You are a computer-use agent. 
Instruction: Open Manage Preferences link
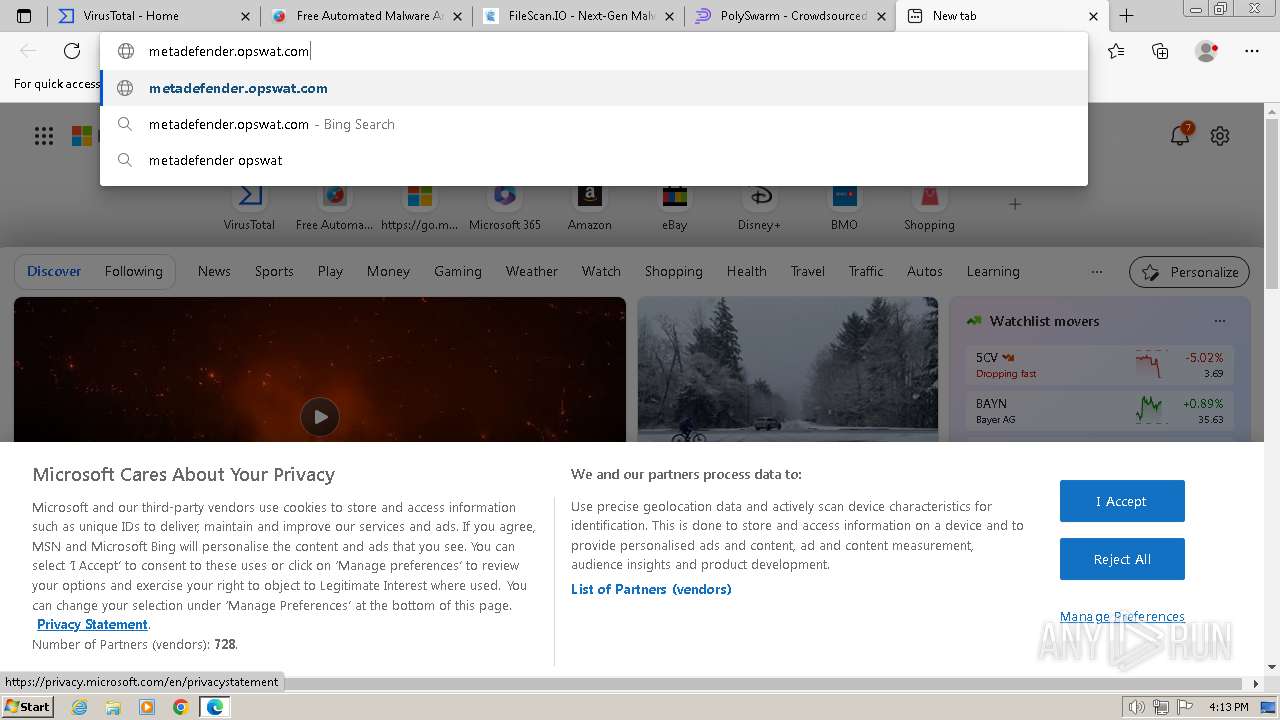(1122, 616)
